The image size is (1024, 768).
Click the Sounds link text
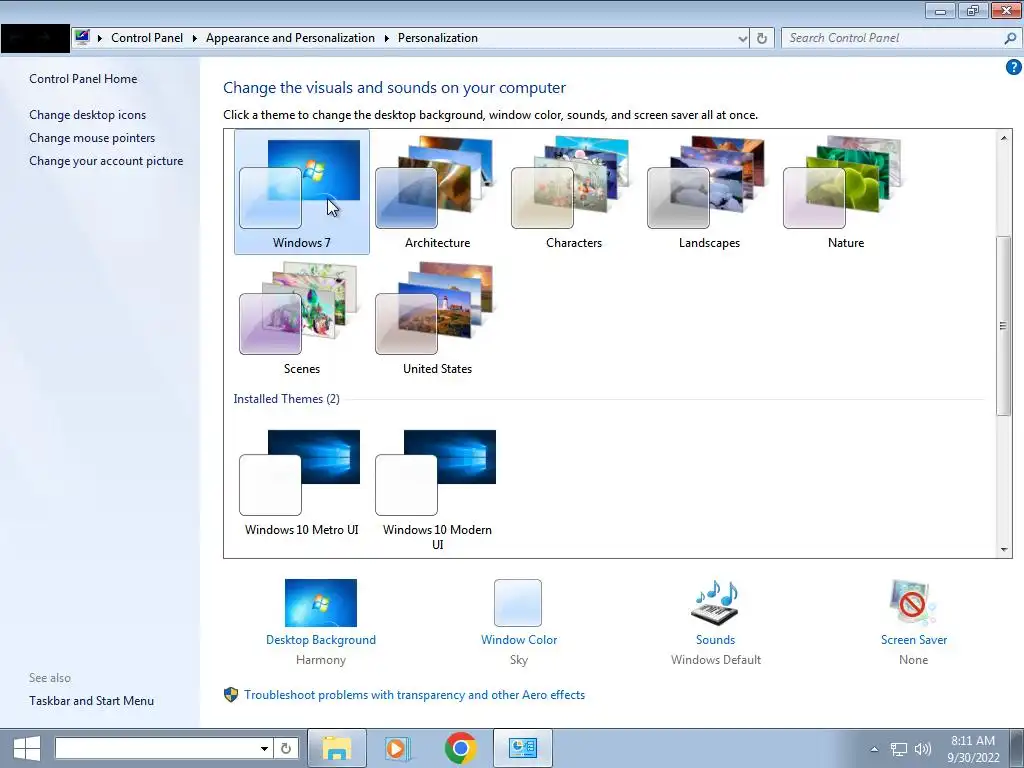[x=715, y=640]
